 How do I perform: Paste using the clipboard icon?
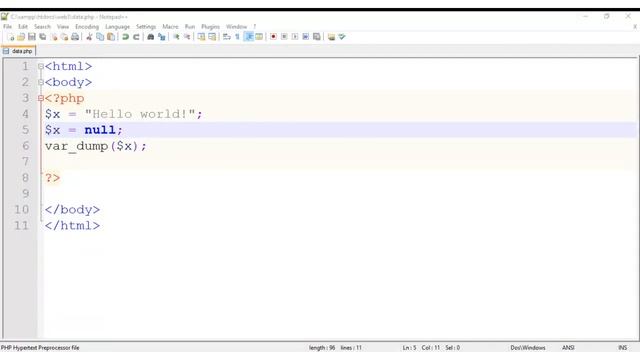pos(111,37)
